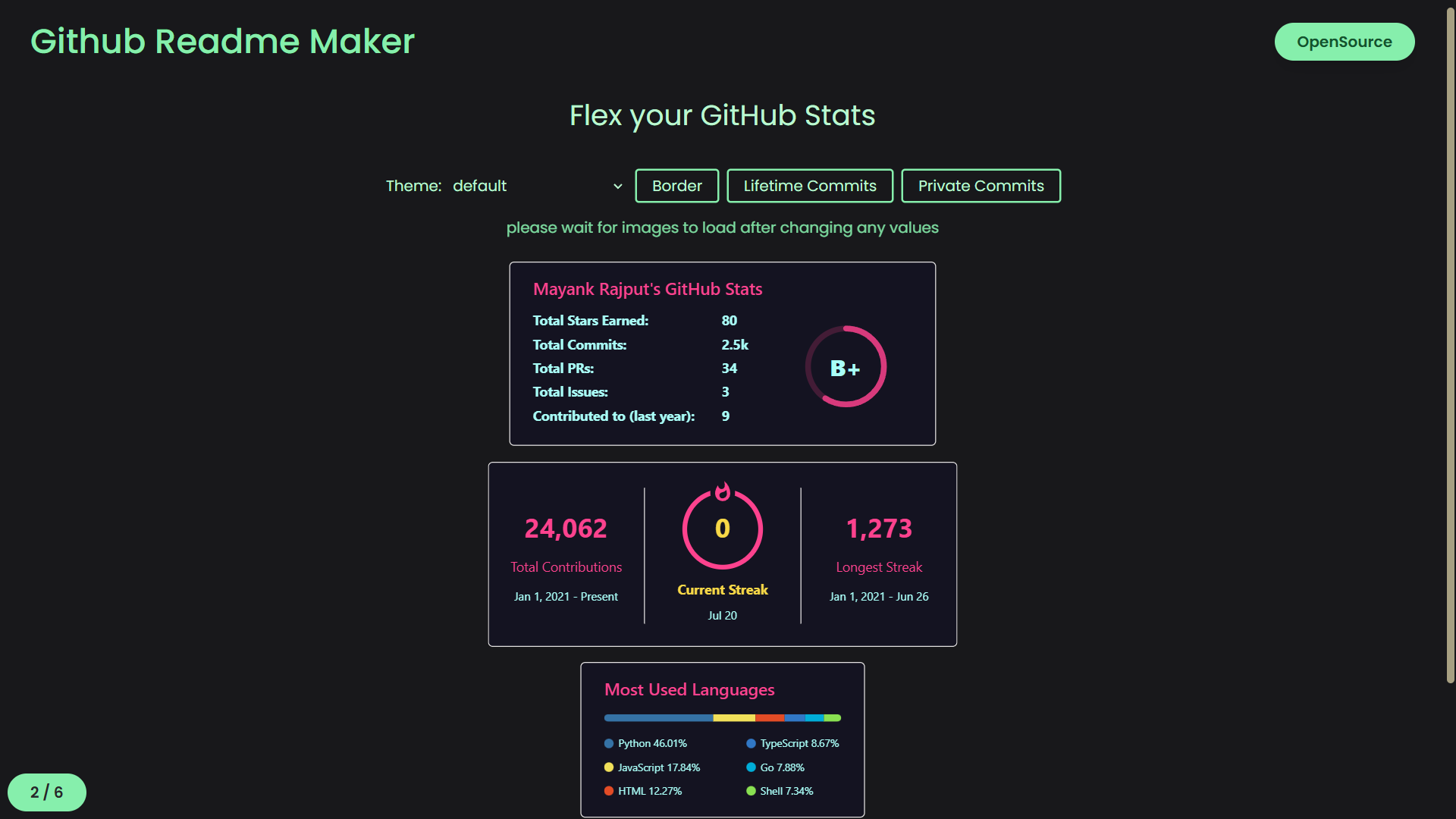Click "Jan 1, 2021 - Present" date text
This screenshot has height=819, width=1456.
click(566, 597)
